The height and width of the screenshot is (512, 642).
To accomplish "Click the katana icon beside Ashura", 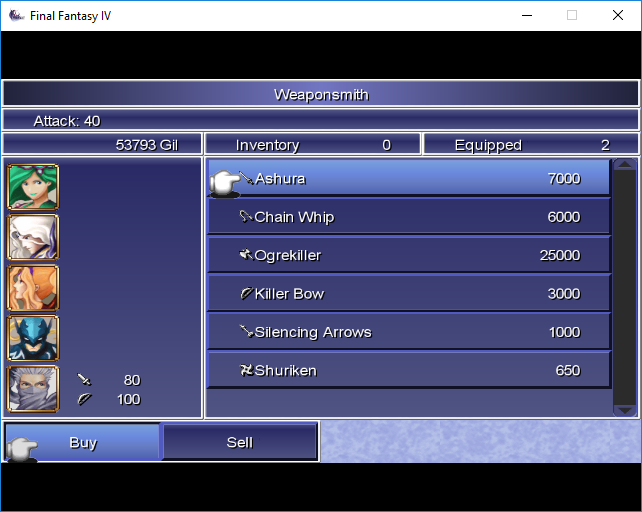I will pos(246,178).
